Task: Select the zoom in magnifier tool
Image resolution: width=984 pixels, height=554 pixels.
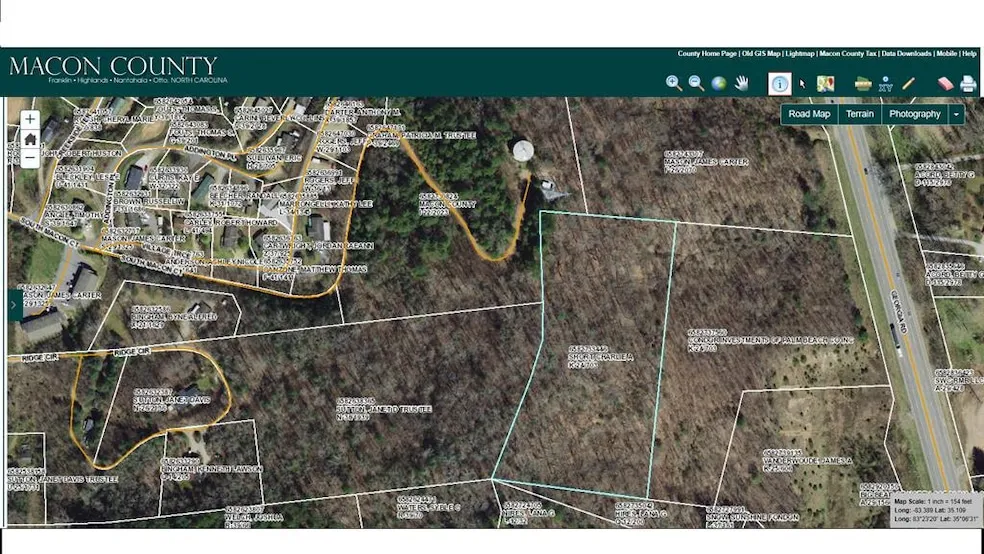Action: click(x=674, y=84)
